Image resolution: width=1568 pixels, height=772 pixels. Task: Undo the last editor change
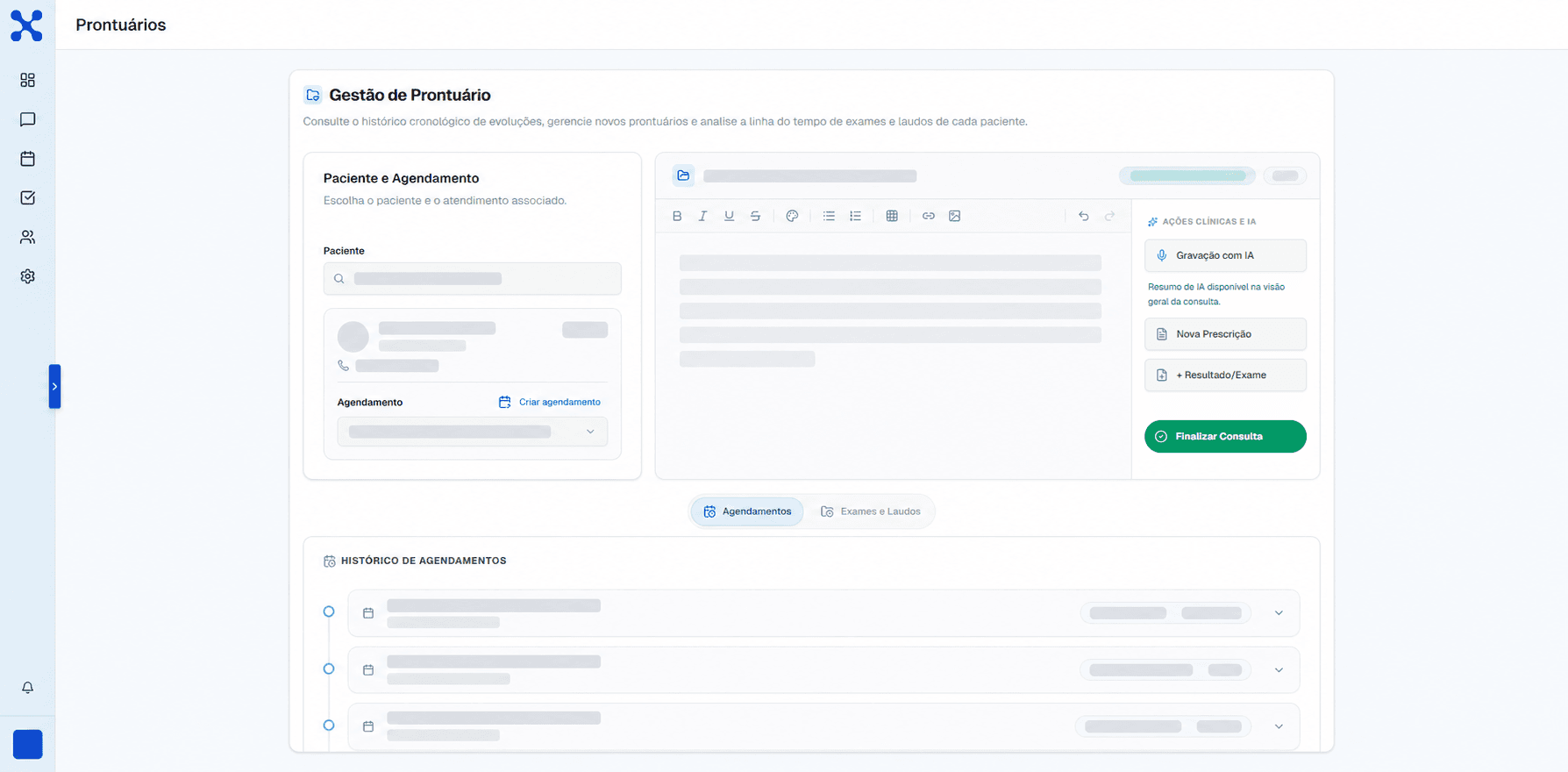(x=1084, y=216)
